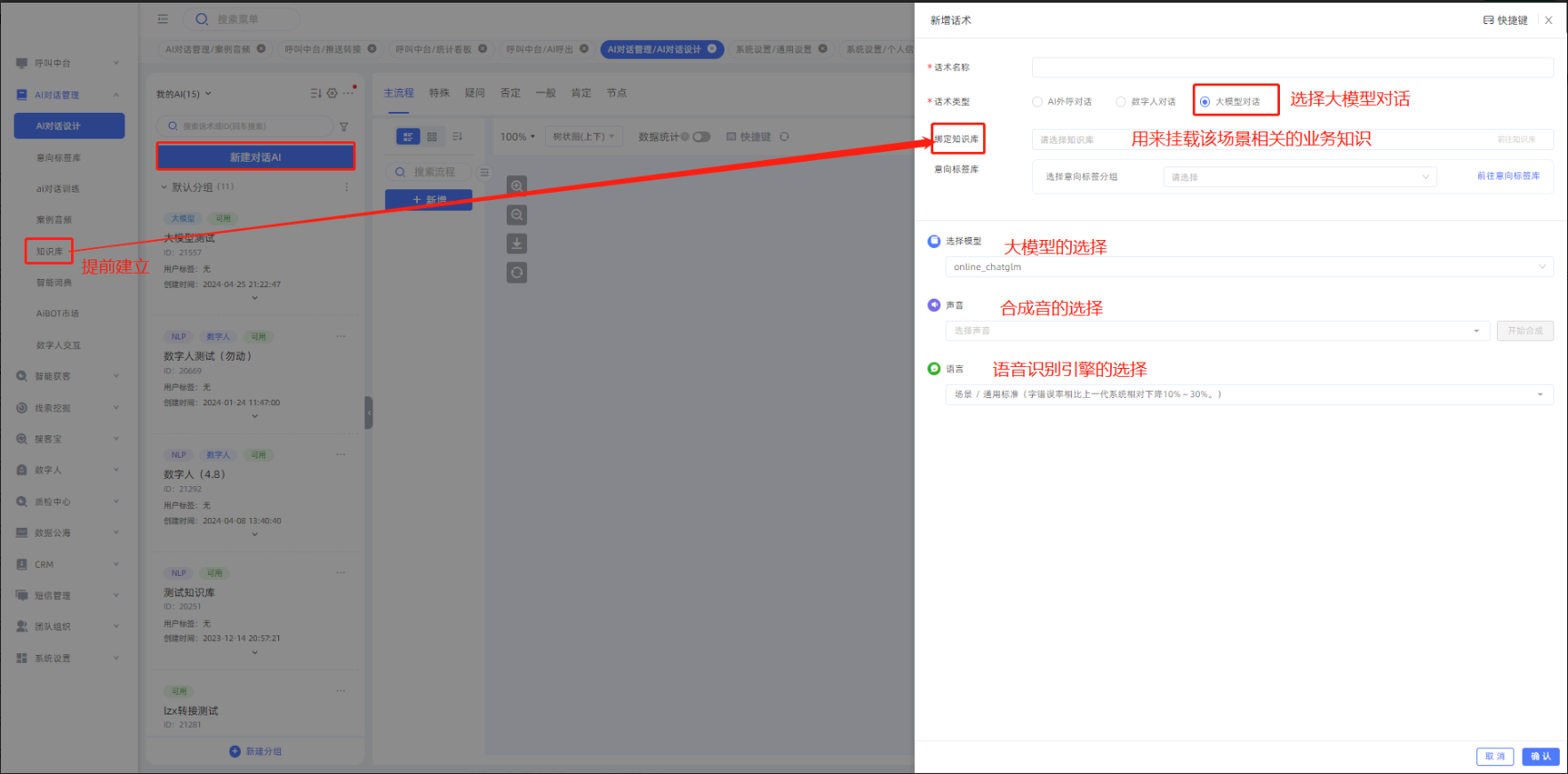Click the download icon on canvas toolbar
Screen dimensions: 1568x774
pyautogui.click(x=516, y=243)
